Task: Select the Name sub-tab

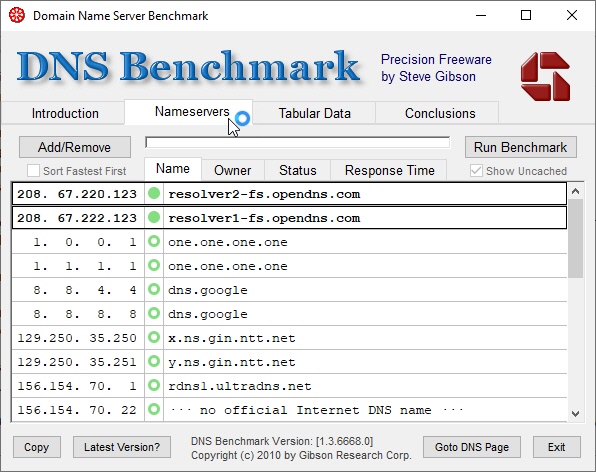Action: (x=173, y=169)
